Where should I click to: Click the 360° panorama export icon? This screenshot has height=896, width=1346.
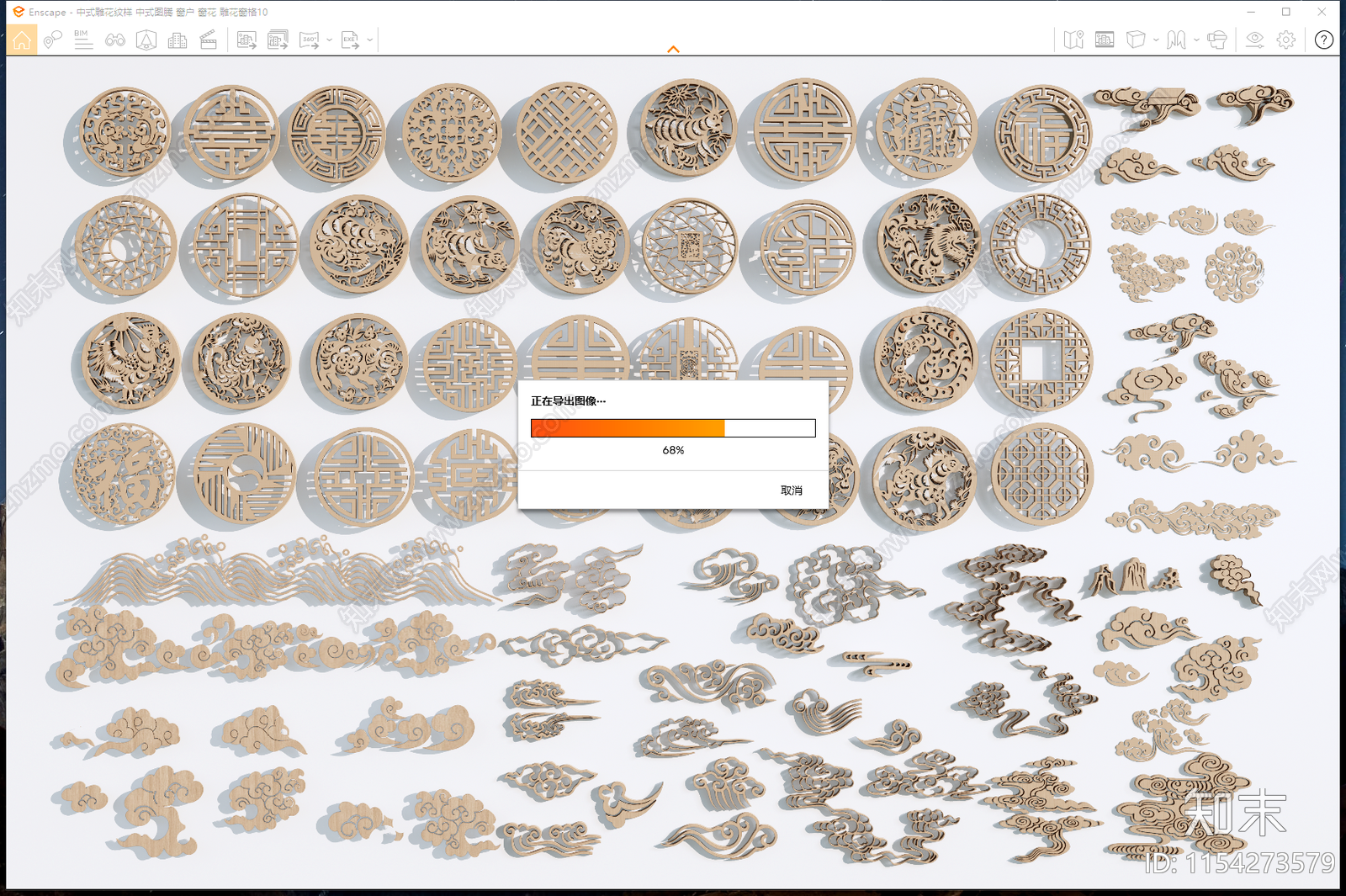(310, 40)
